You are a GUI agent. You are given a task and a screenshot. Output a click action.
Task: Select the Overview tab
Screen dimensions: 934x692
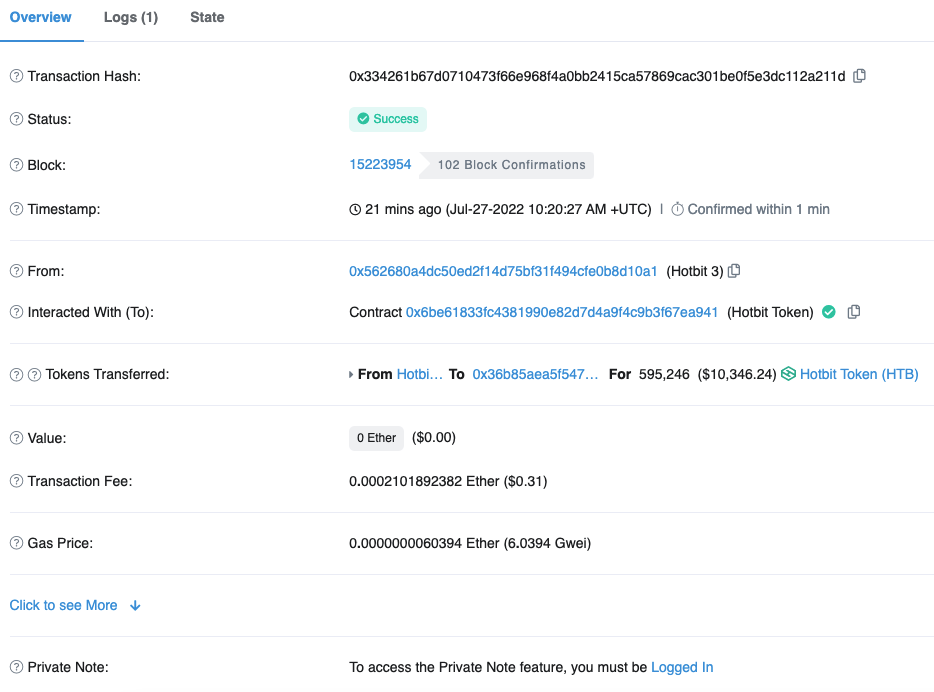point(41,18)
